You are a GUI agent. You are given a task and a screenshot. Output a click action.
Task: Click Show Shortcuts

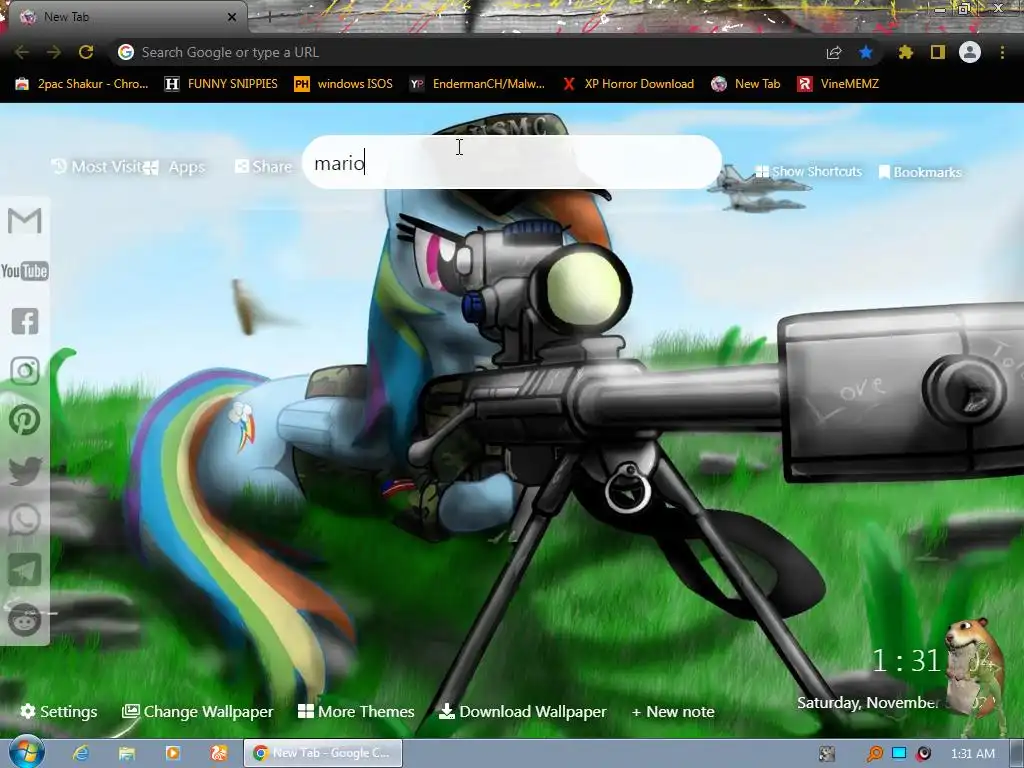808,172
